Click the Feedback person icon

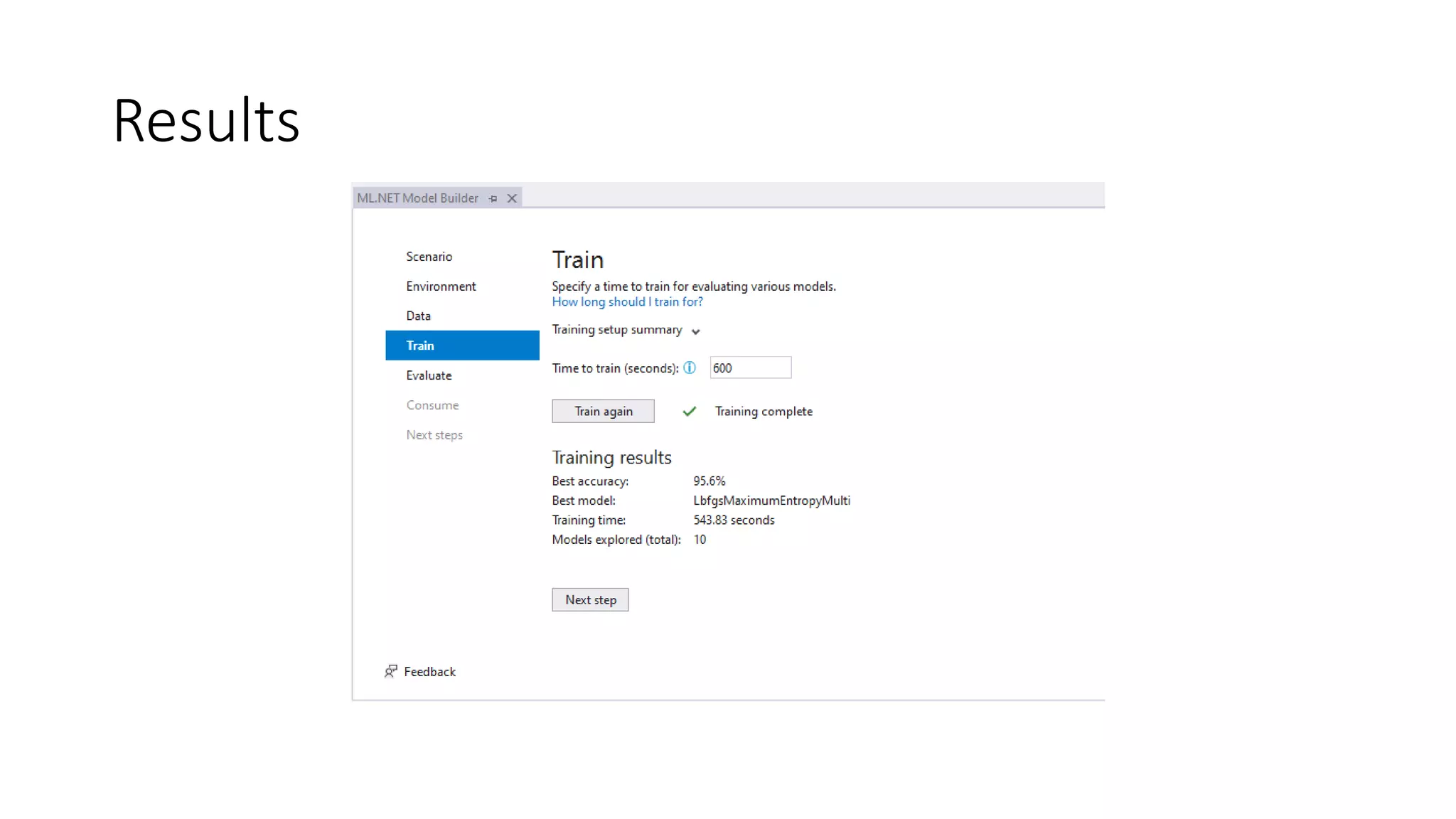click(x=390, y=671)
